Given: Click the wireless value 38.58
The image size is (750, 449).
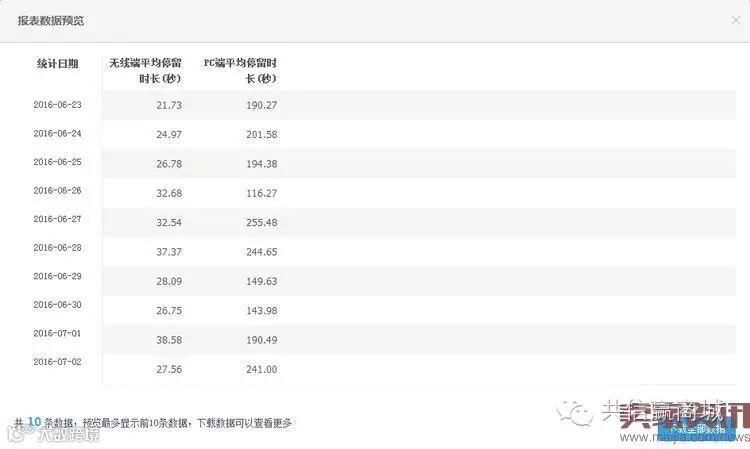Looking at the screenshot, I should click(x=169, y=340).
